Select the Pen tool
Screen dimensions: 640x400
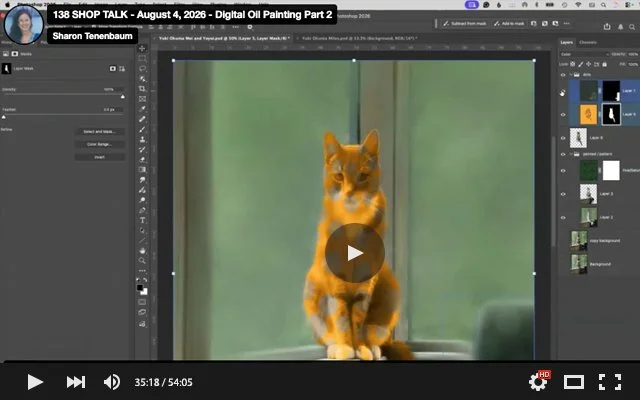(x=142, y=210)
